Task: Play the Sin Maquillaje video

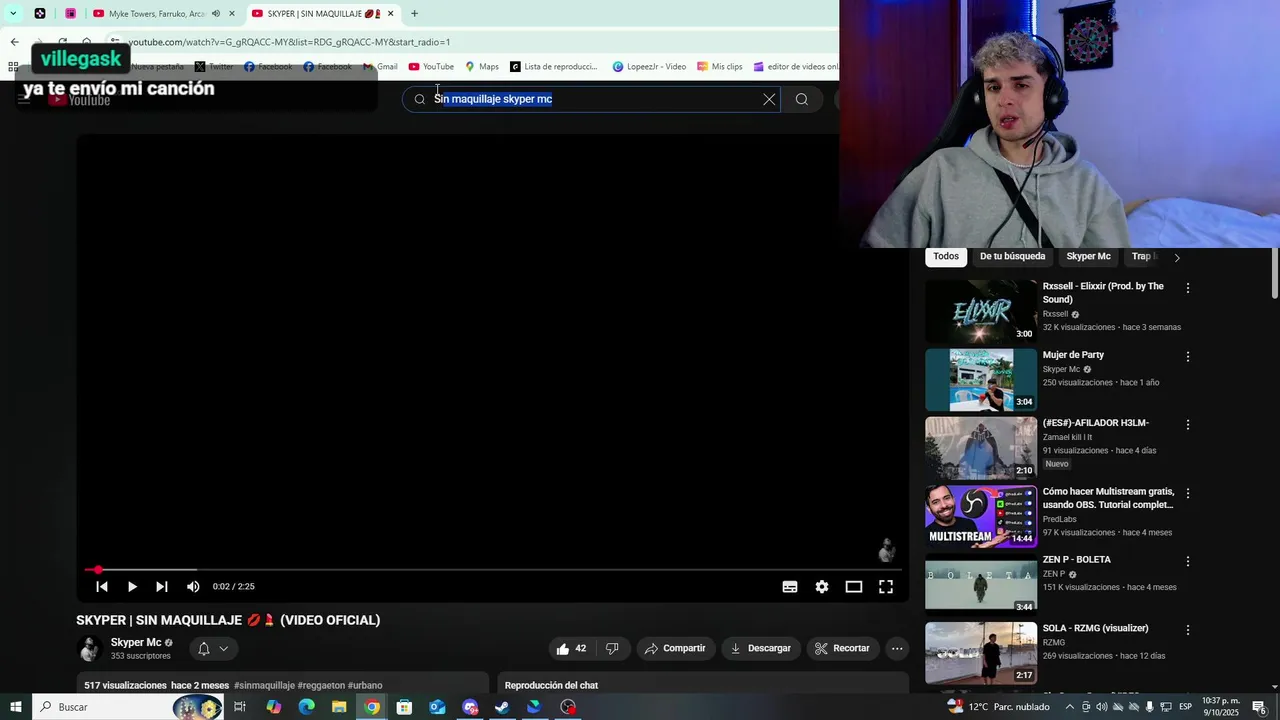Action: pyautogui.click(x=132, y=587)
